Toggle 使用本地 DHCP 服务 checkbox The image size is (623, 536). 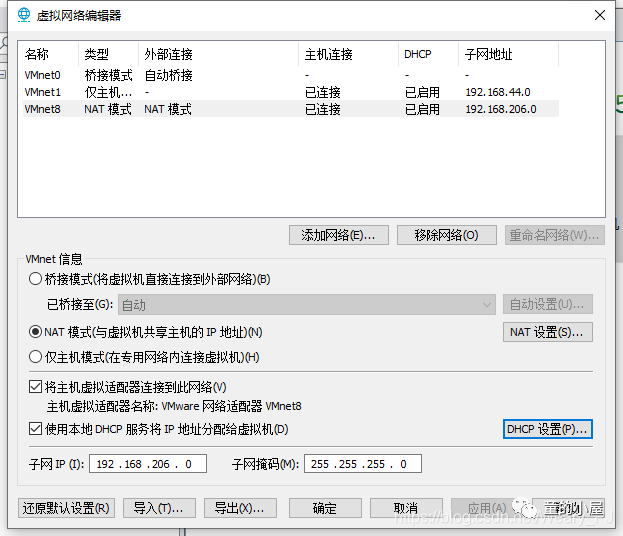(x=35, y=429)
